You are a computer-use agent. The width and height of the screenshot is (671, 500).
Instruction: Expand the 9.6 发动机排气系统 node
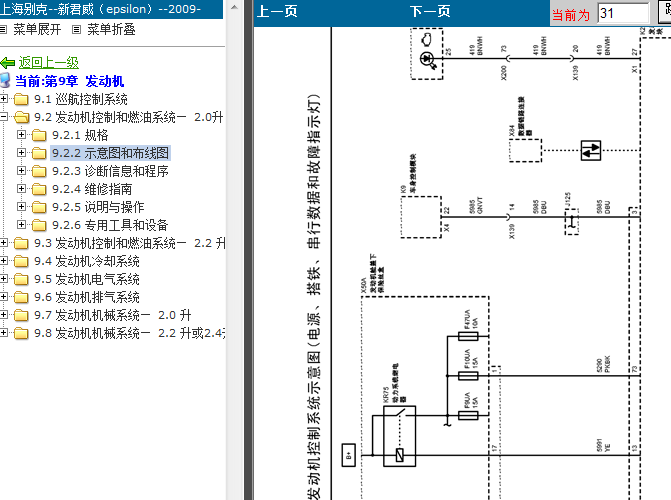3,297
